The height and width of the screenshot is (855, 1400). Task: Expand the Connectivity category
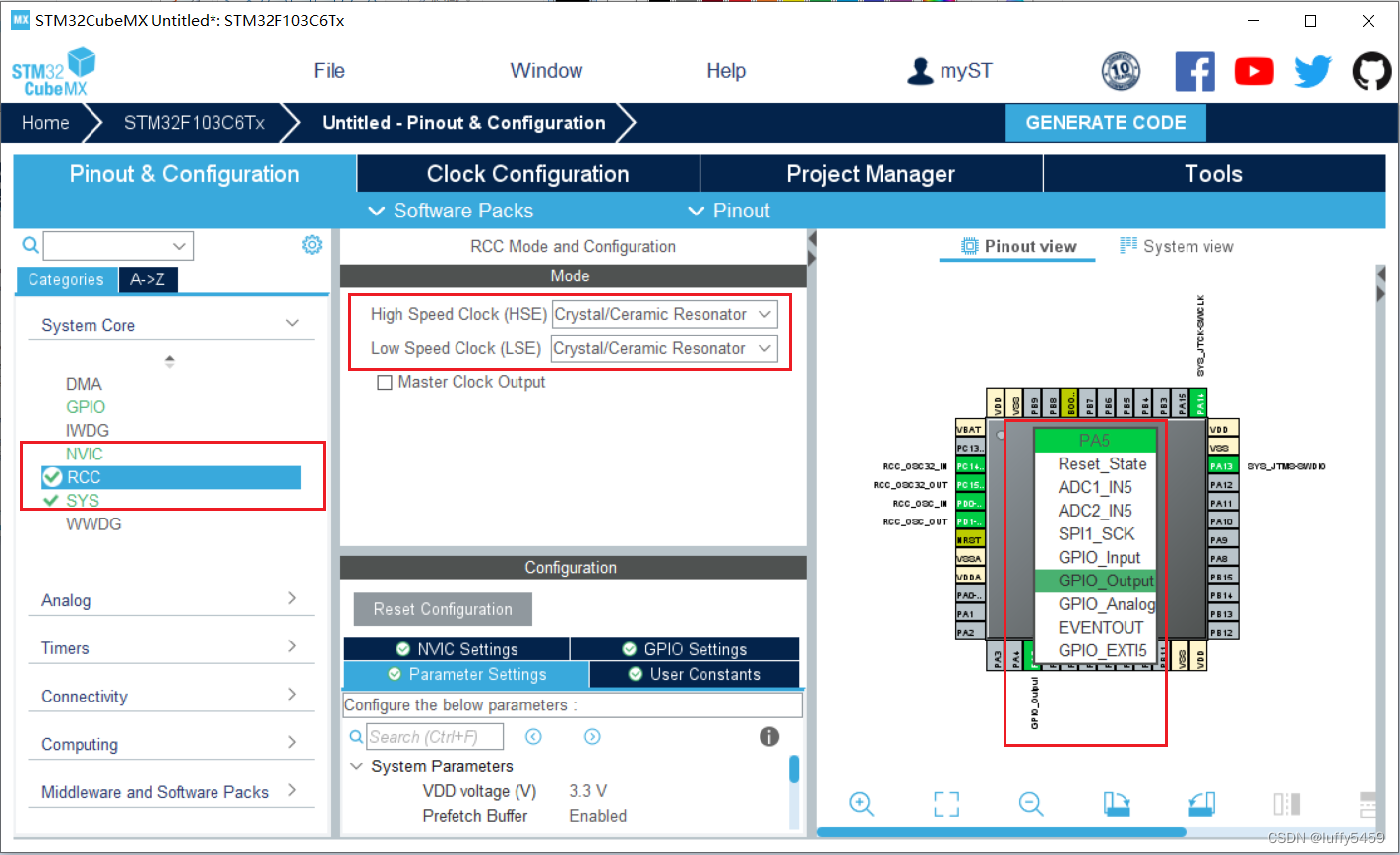[292, 695]
